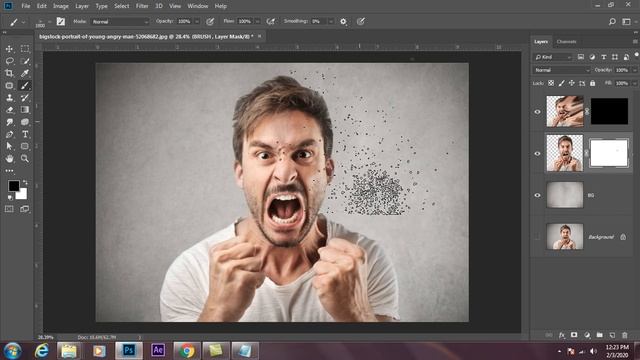Select the black layer mask thumbnail
This screenshot has height=360, width=640.
pyautogui.click(x=609, y=111)
